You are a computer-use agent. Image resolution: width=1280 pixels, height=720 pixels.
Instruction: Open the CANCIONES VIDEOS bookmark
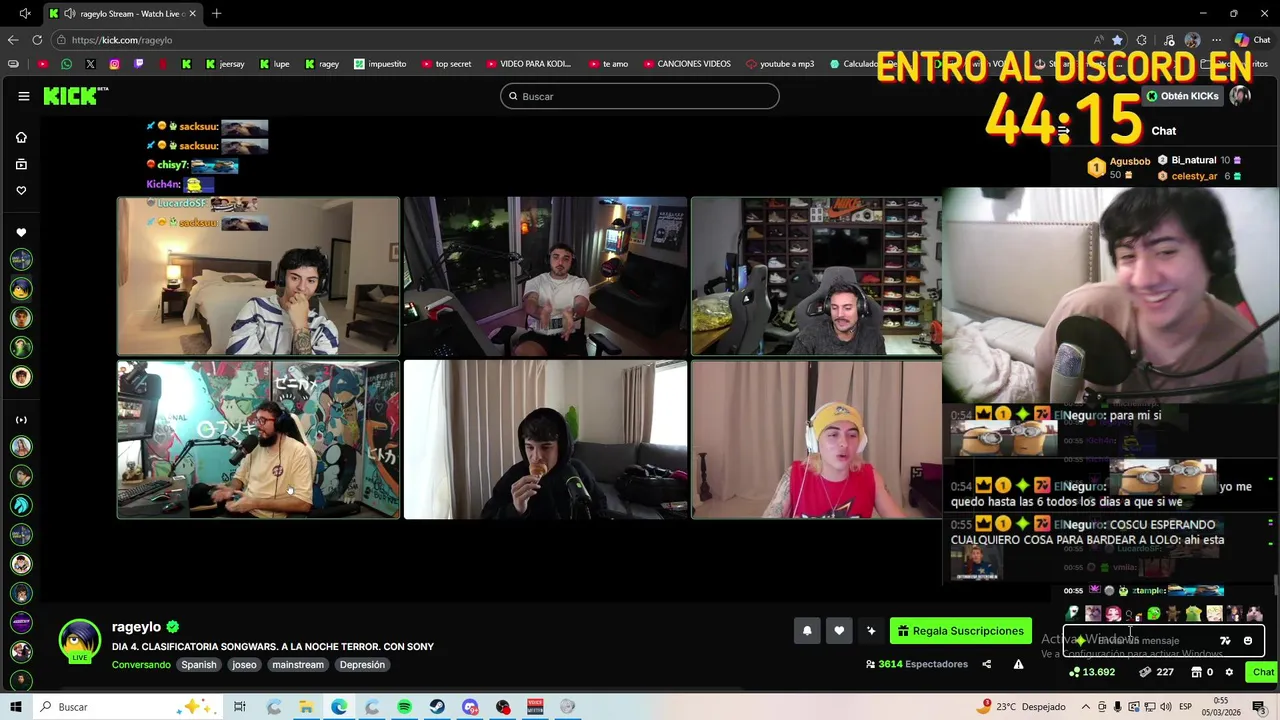[686, 64]
